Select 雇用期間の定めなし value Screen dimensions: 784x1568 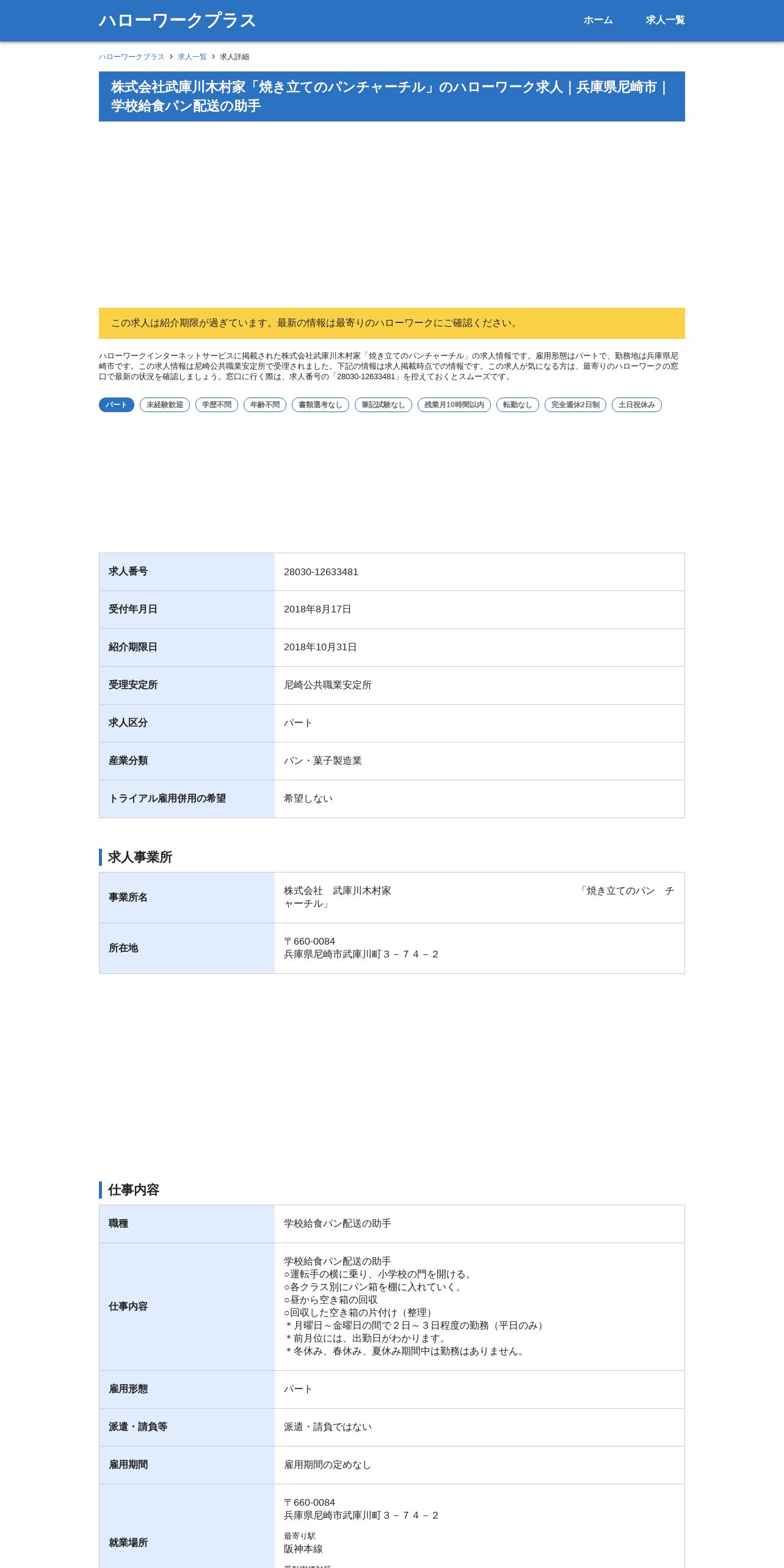coord(328,1465)
